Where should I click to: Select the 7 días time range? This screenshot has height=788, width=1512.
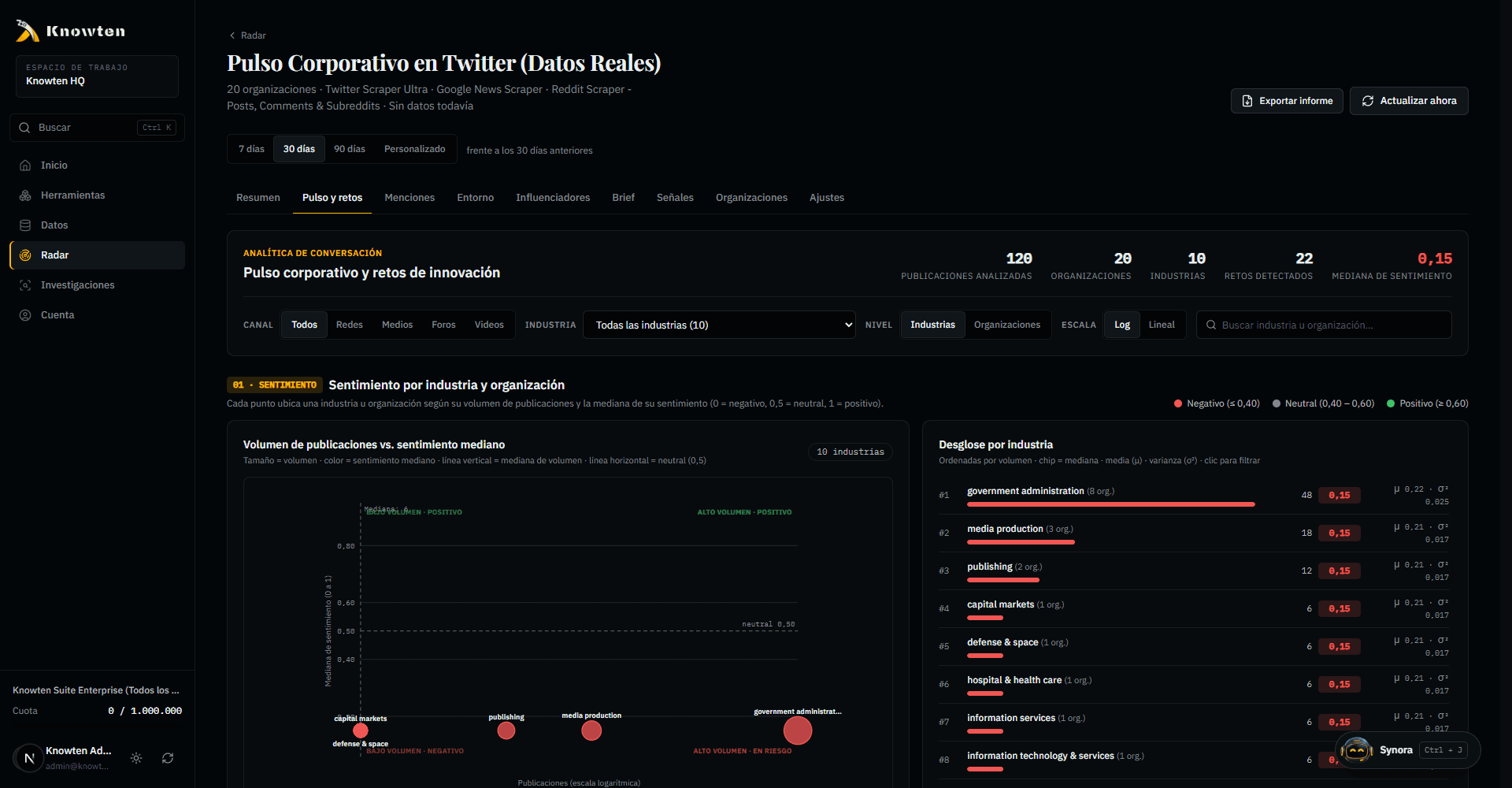click(252, 149)
